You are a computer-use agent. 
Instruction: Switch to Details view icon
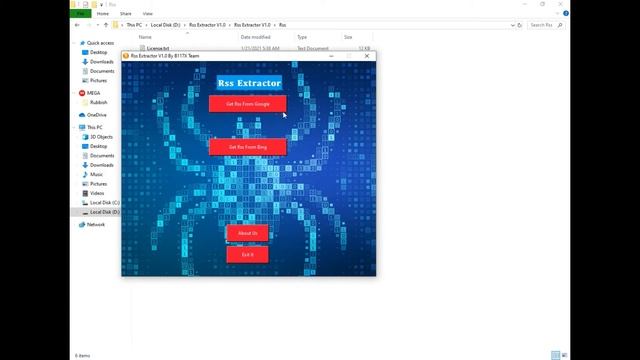pos(556,355)
